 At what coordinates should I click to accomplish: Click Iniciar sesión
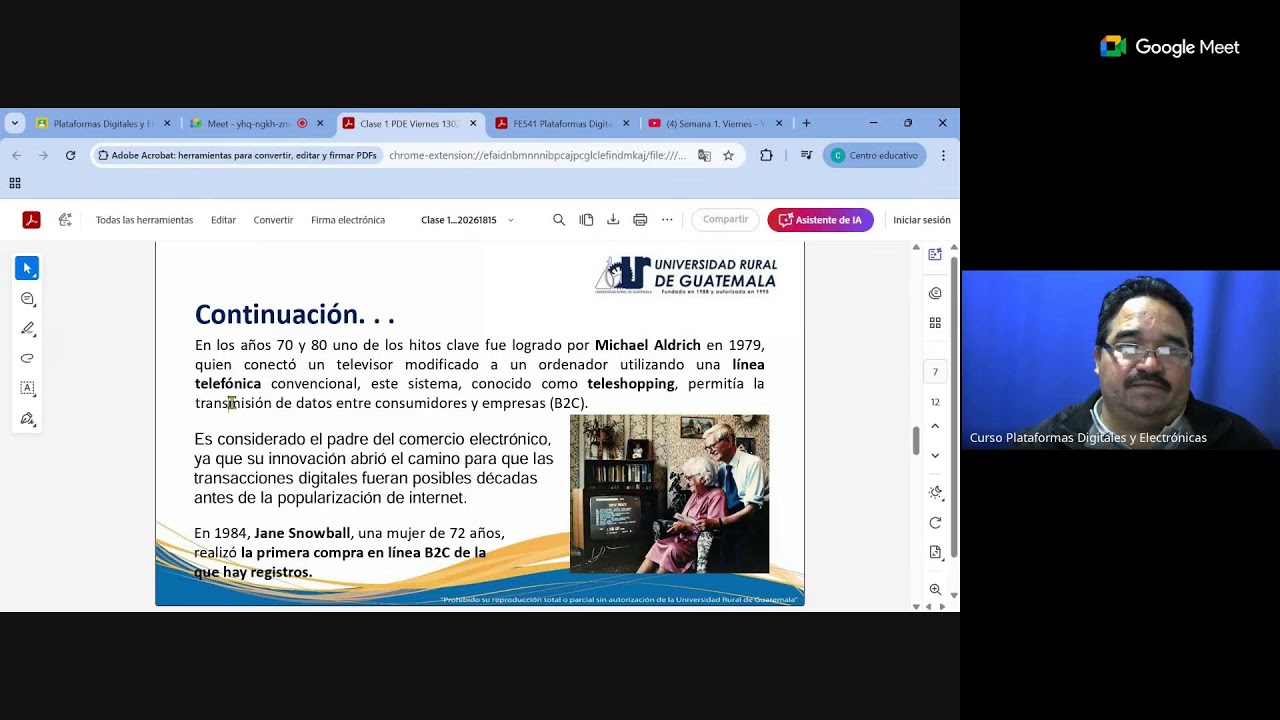tap(921, 220)
